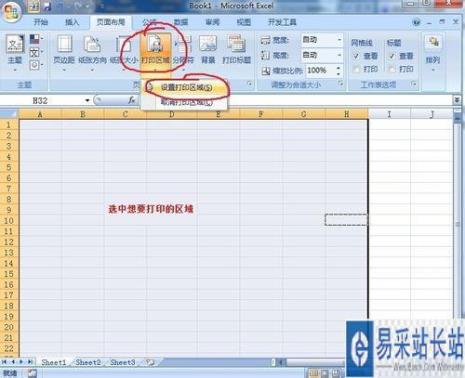The height and width of the screenshot is (378, 465).
Task: Open the round Office button menu
Action: (x=11, y=11)
